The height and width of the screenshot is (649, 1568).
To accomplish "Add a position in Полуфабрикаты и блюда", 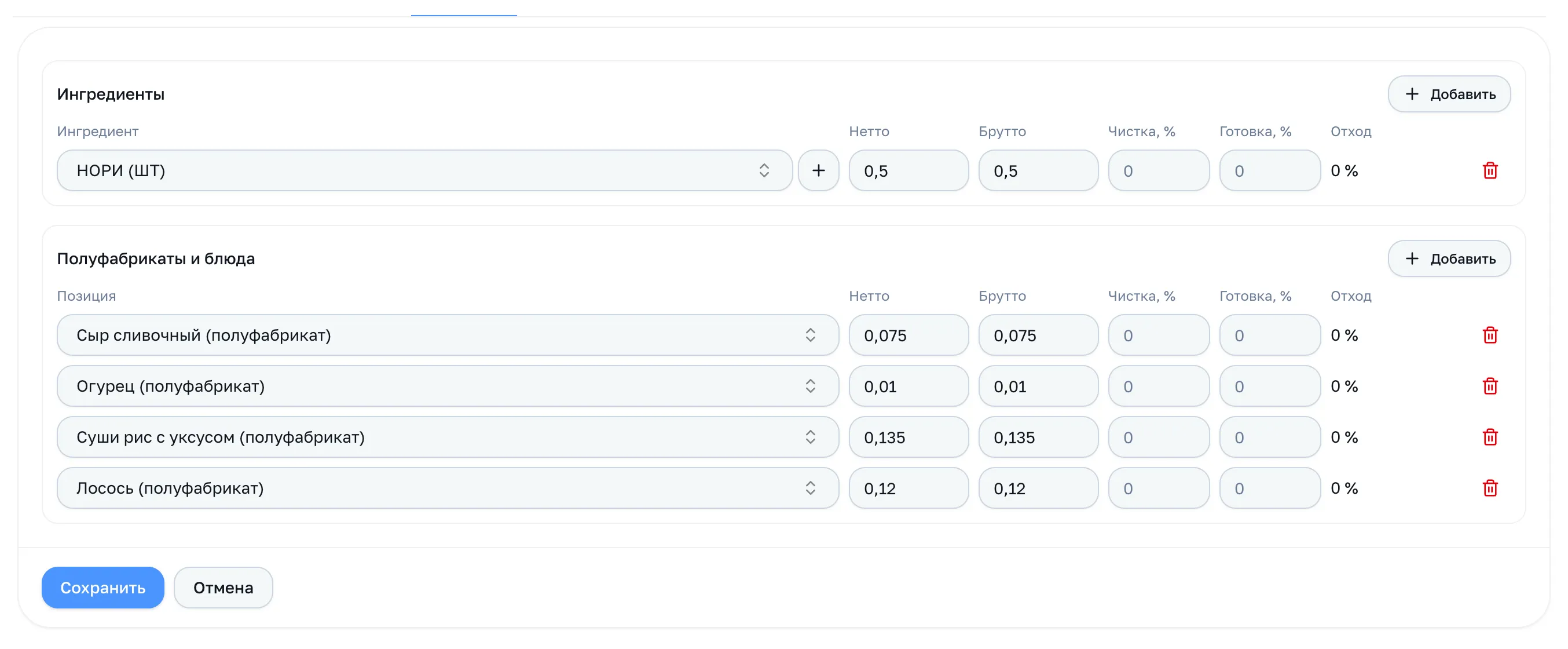I will pos(1449,258).
